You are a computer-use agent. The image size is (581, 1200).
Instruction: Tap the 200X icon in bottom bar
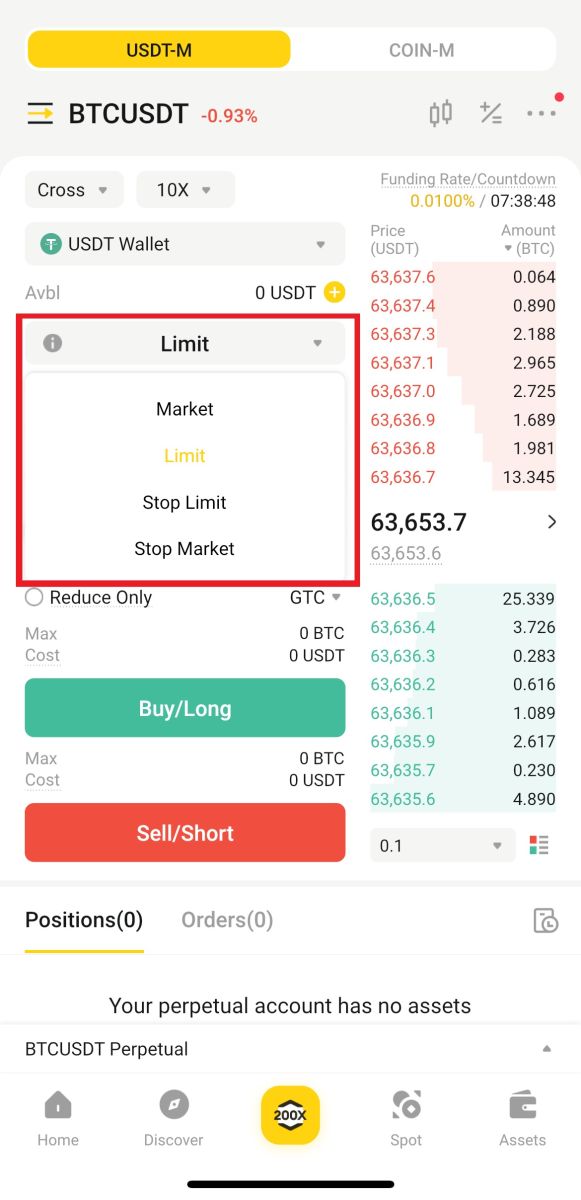pyautogui.click(x=290, y=1113)
